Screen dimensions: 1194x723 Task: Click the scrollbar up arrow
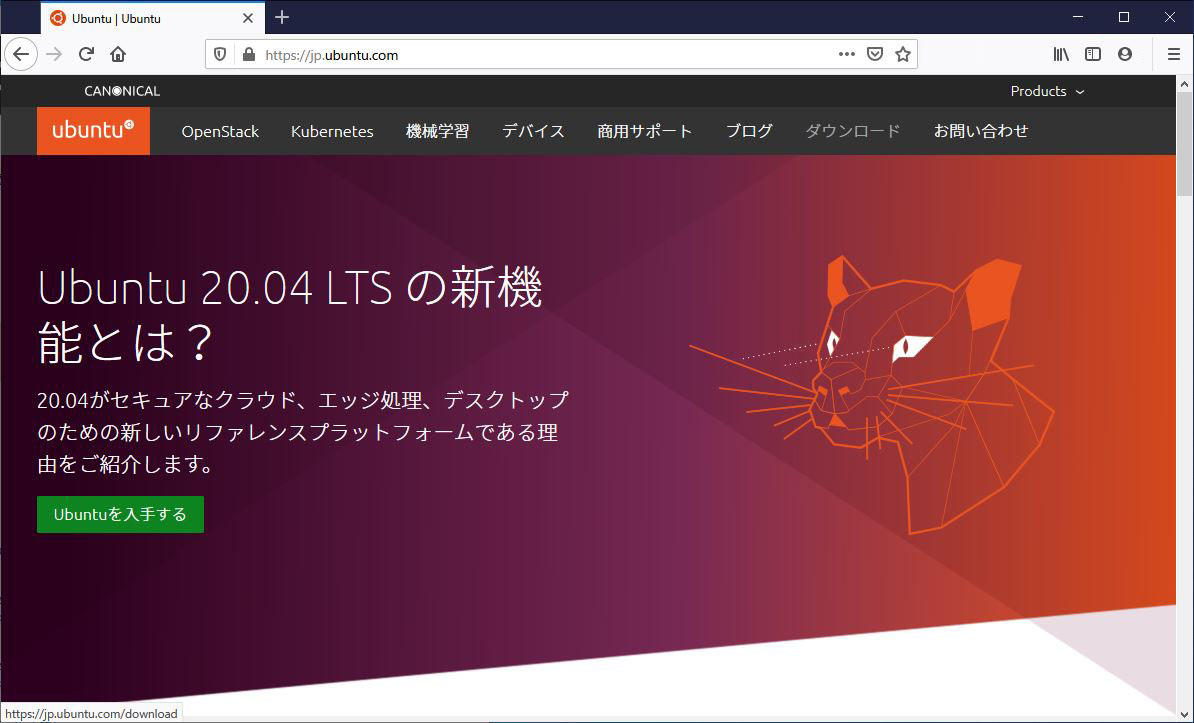click(x=1184, y=83)
